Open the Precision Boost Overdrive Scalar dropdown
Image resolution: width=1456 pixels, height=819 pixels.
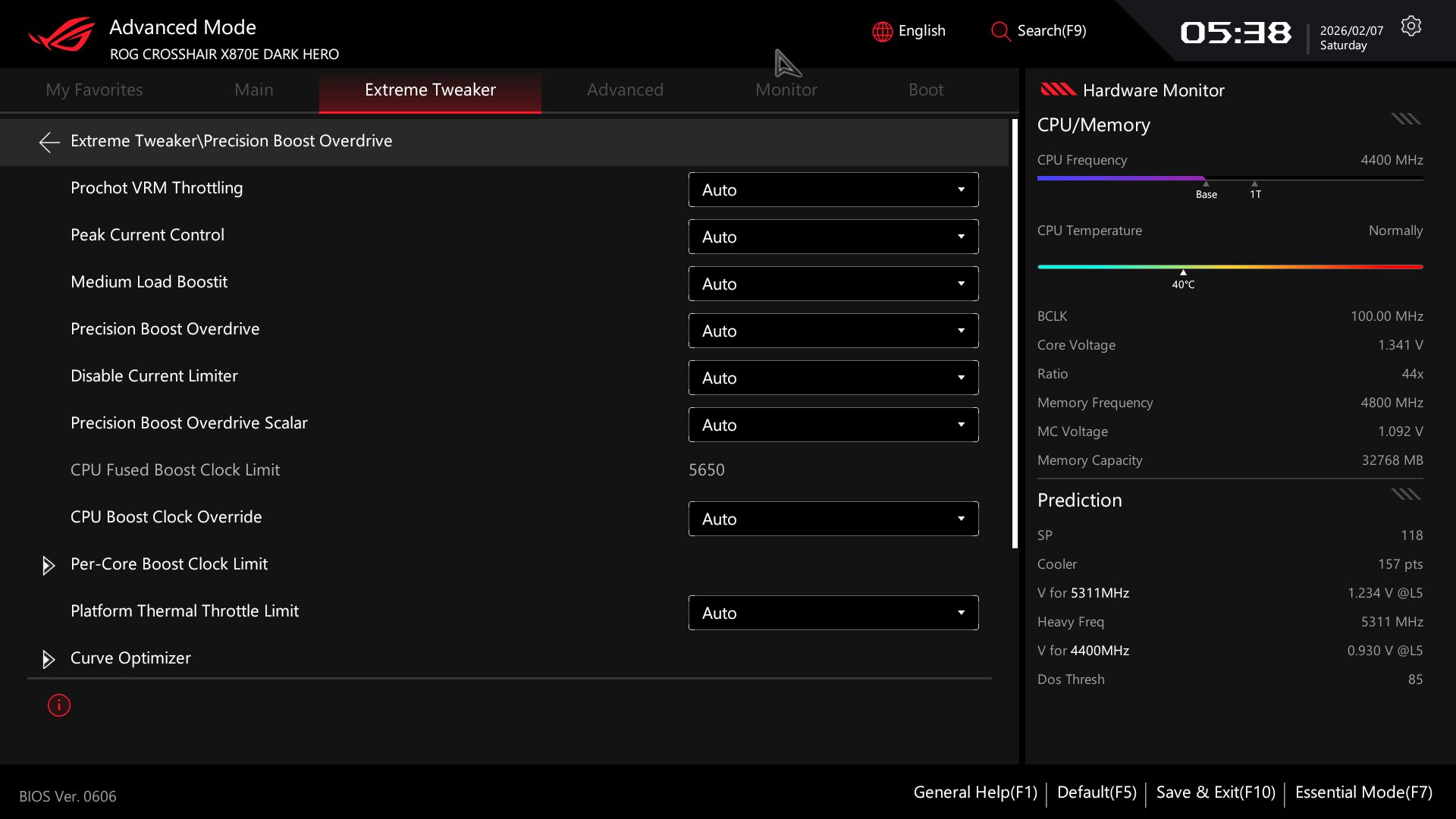[x=833, y=425]
